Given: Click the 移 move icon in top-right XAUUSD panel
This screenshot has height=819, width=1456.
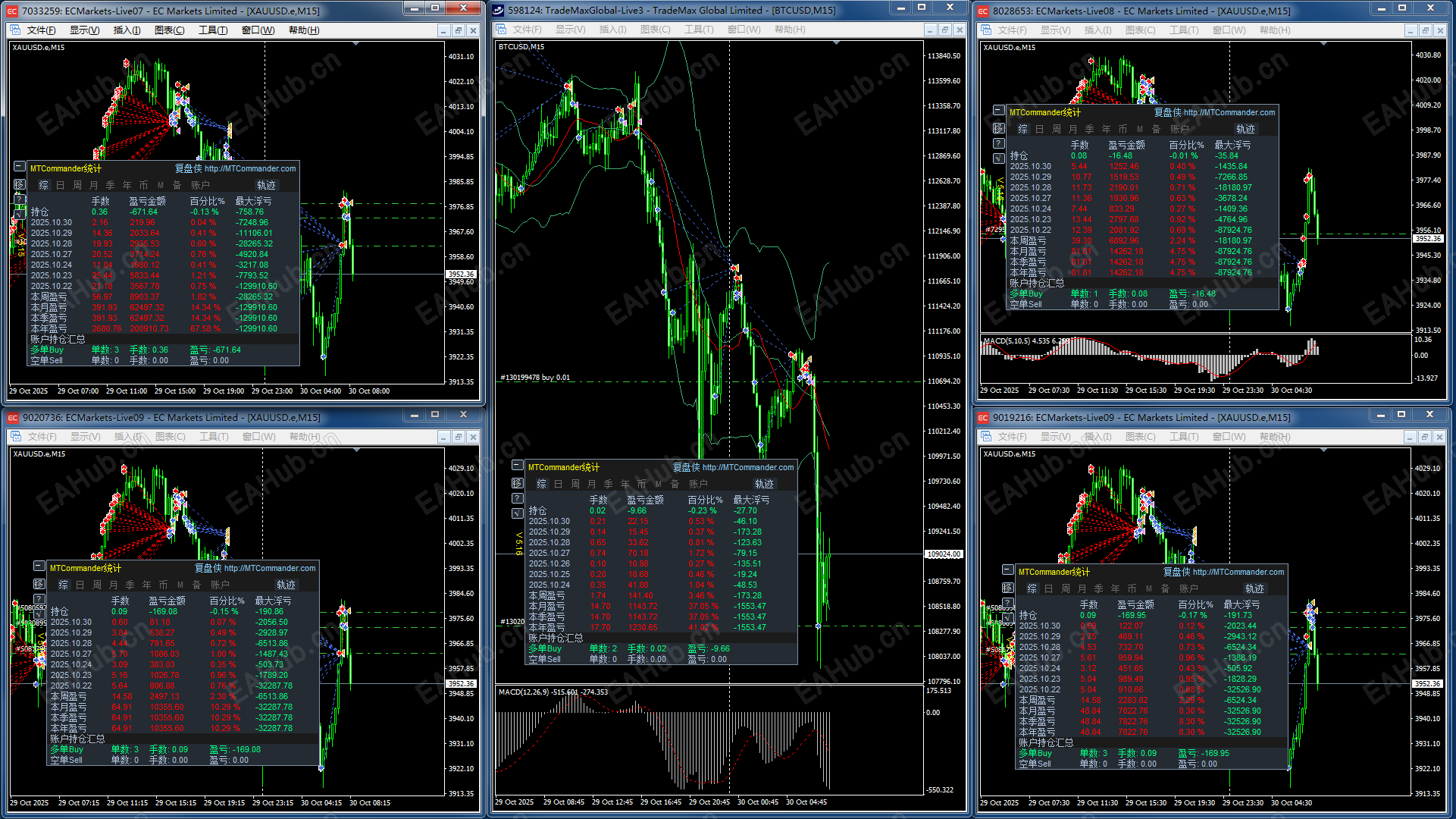Looking at the screenshot, I should 999,128.
